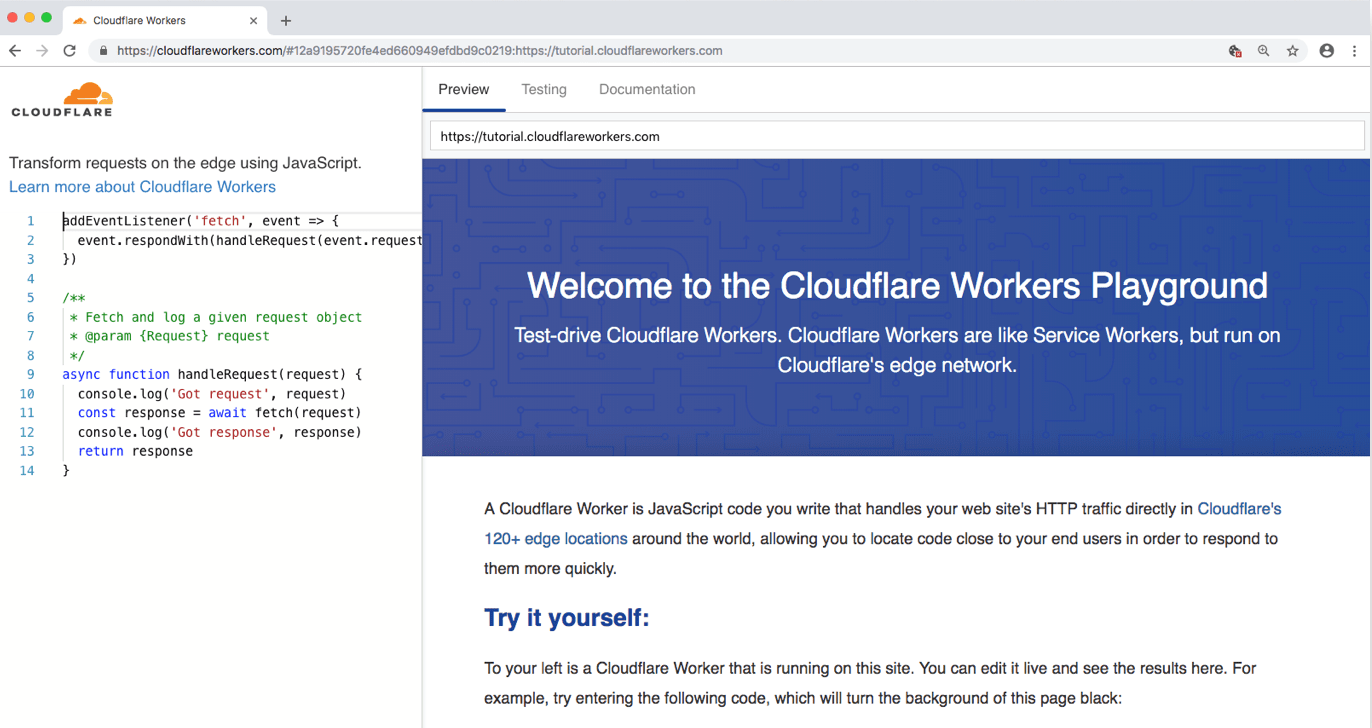Click the const response = await fetch line

220,413
